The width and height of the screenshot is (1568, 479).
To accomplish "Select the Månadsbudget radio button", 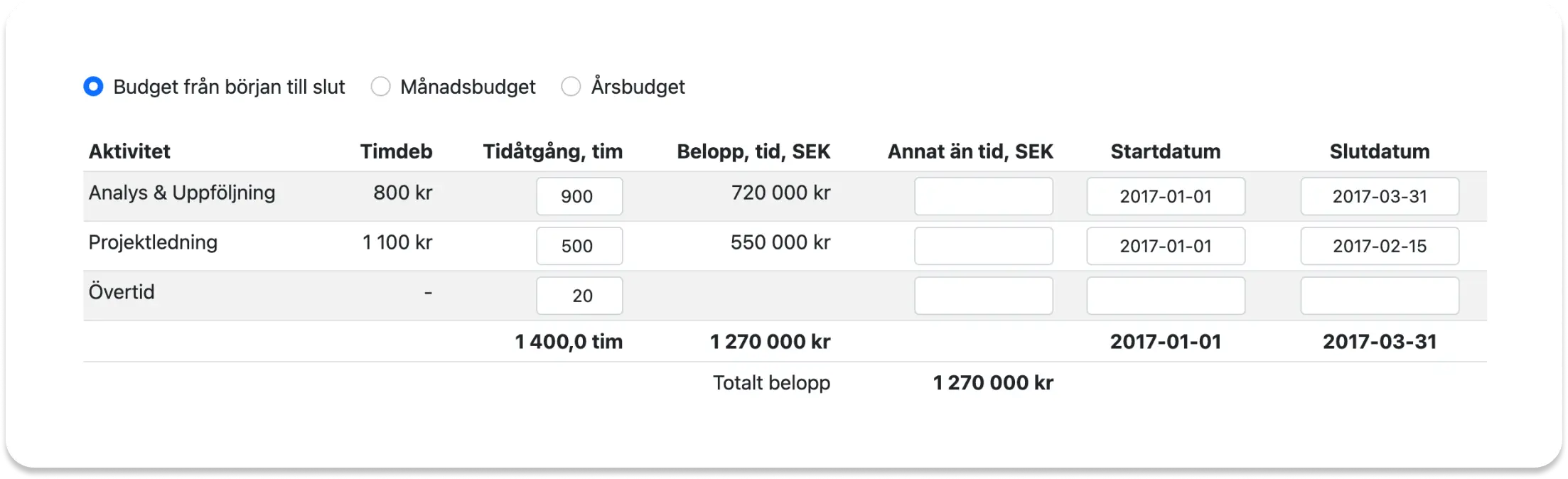I will [x=381, y=86].
